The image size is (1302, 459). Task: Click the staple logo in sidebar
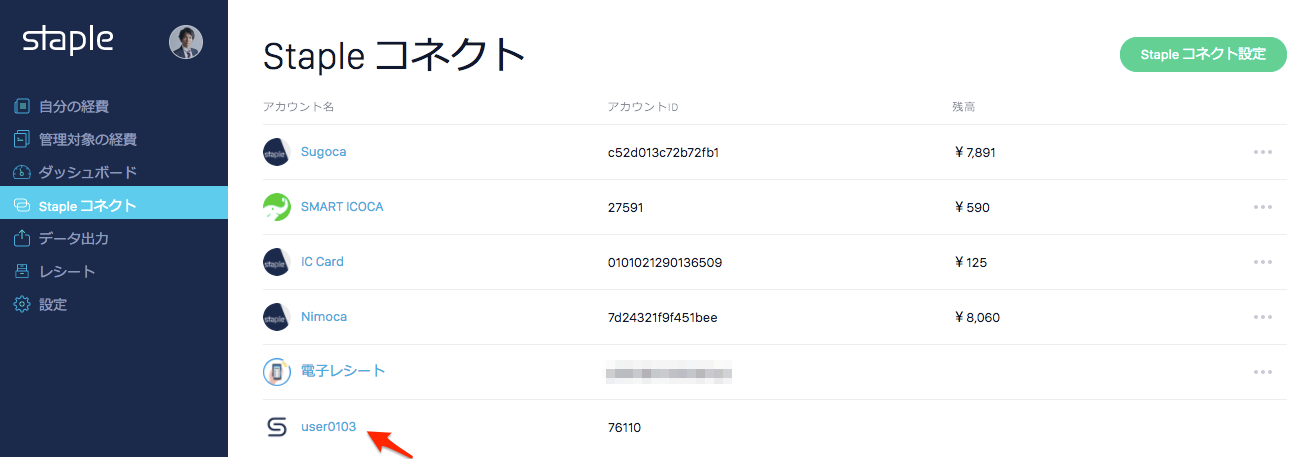tap(68, 40)
